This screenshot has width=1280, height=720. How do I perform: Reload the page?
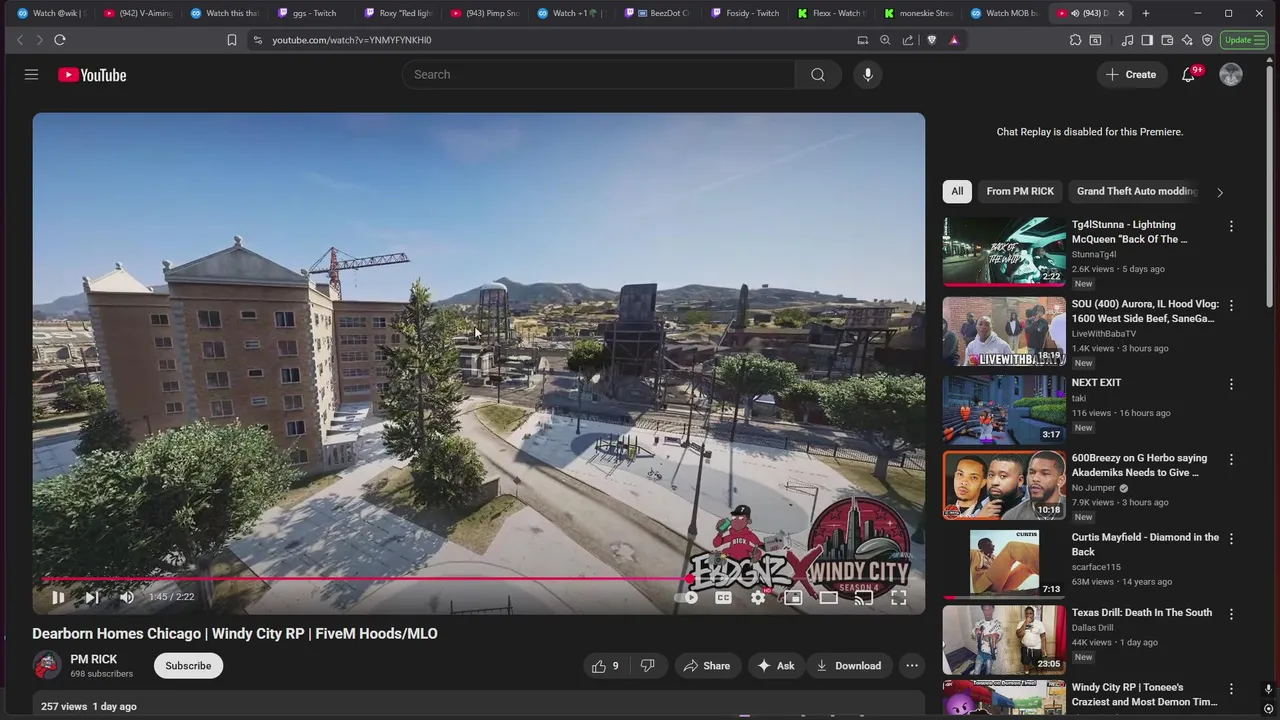point(60,40)
